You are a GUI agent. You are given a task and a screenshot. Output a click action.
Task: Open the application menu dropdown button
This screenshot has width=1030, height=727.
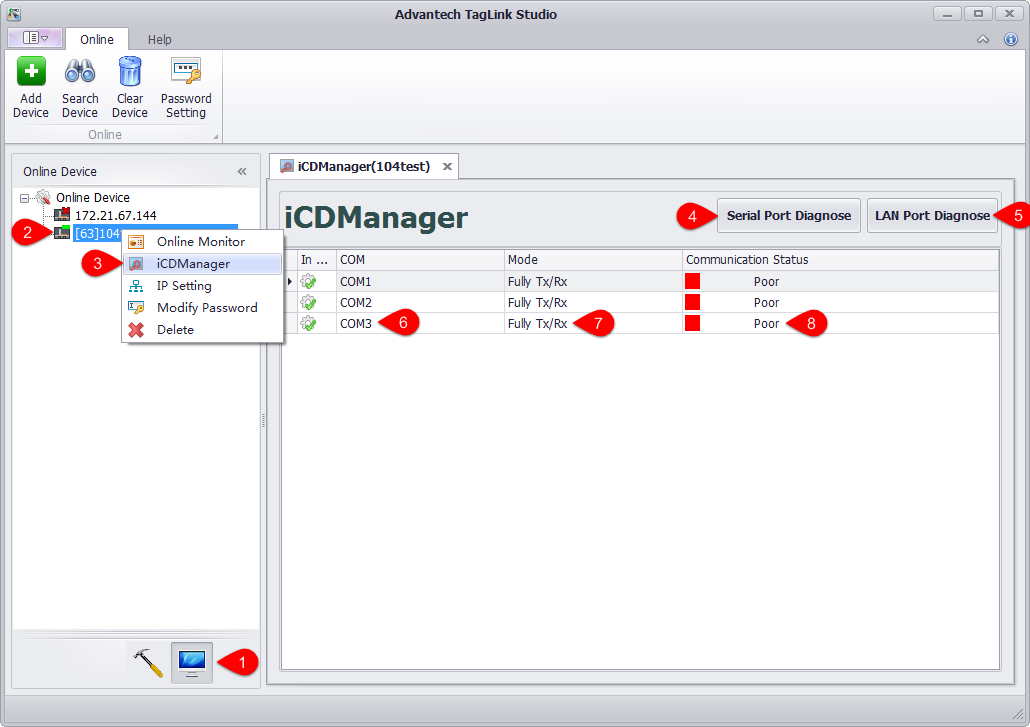pyautogui.click(x=35, y=38)
